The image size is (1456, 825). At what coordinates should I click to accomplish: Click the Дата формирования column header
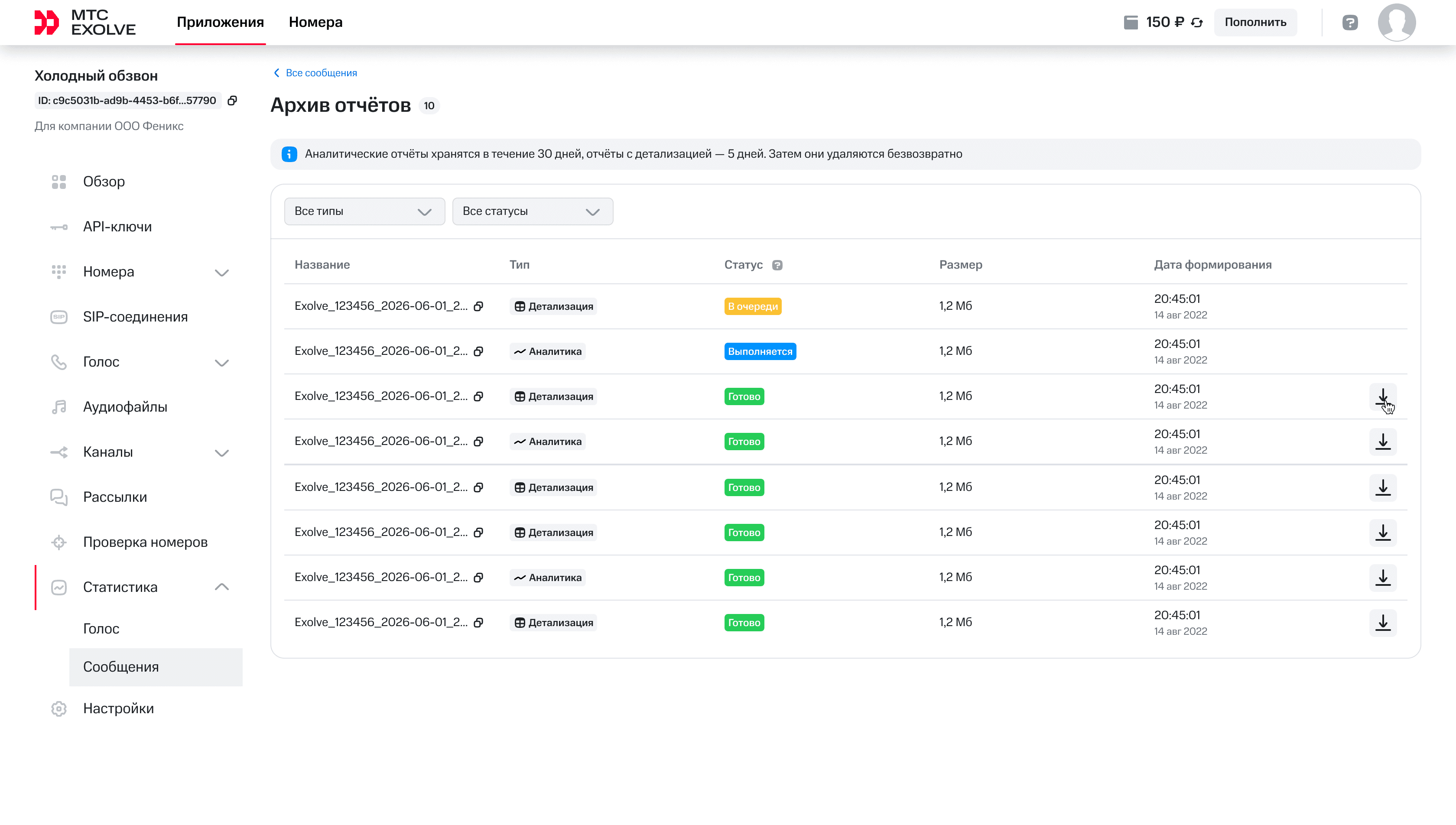tap(1212, 265)
